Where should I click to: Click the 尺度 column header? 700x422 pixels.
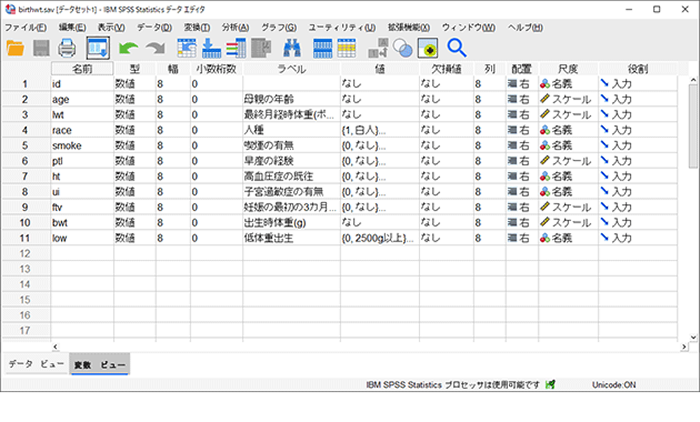pos(568,69)
